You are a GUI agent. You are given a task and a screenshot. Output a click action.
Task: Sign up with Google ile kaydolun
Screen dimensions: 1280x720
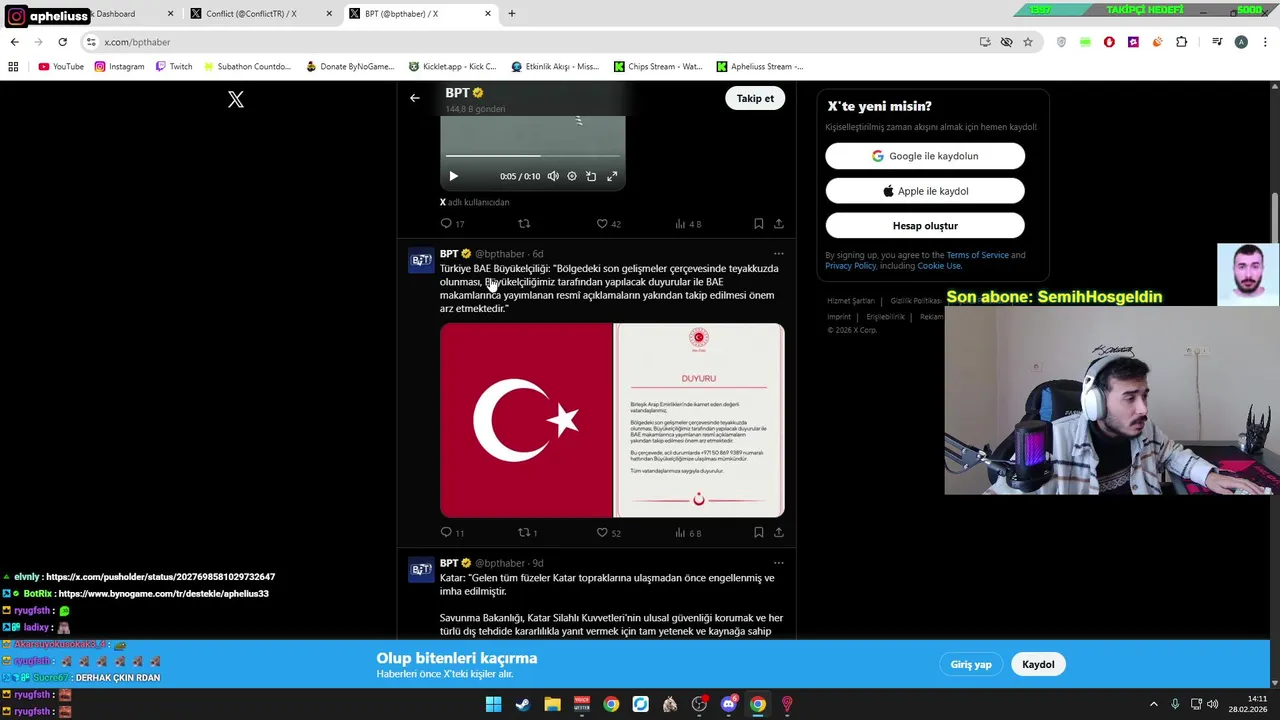pyautogui.click(x=925, y=156)
